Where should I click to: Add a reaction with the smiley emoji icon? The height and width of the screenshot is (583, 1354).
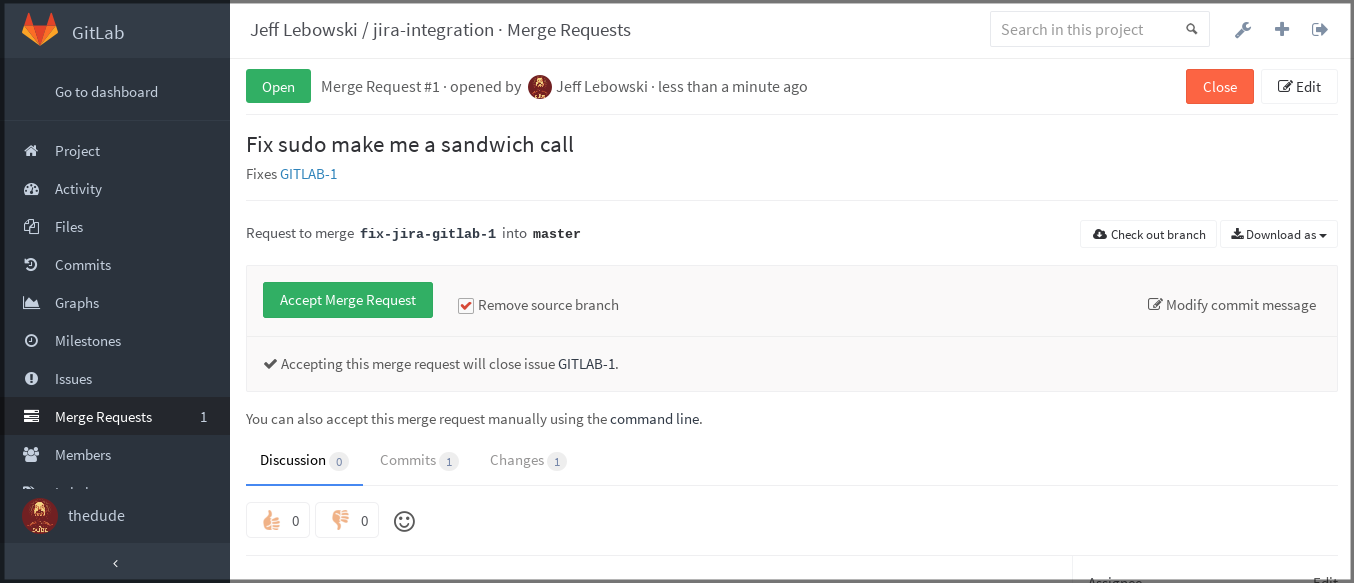(x=404, y=520)
